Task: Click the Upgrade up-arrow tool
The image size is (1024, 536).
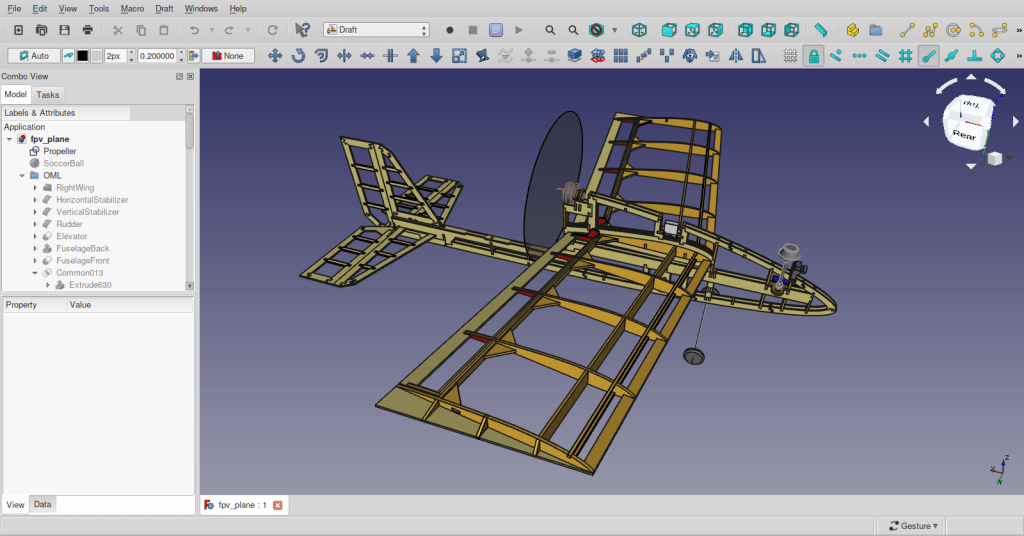Action: click(x=413, y=56)
